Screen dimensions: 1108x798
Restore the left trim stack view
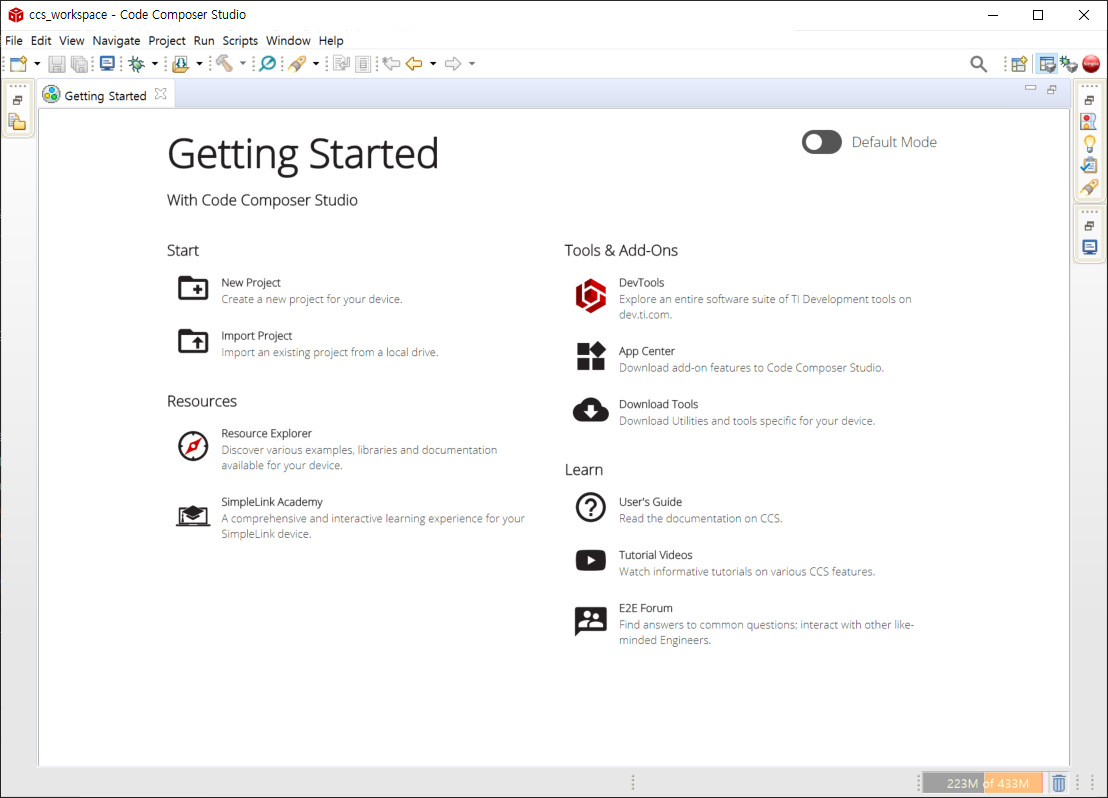coord(18,100)
